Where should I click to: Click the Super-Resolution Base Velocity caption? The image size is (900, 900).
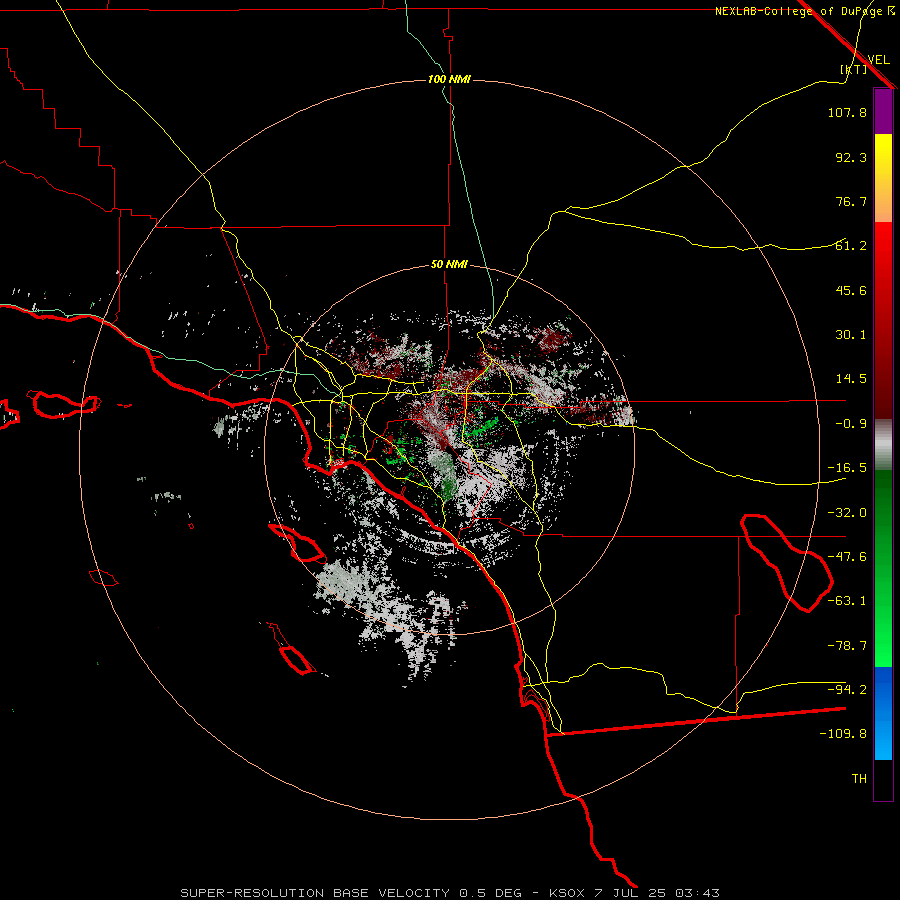tap(449, 893)
